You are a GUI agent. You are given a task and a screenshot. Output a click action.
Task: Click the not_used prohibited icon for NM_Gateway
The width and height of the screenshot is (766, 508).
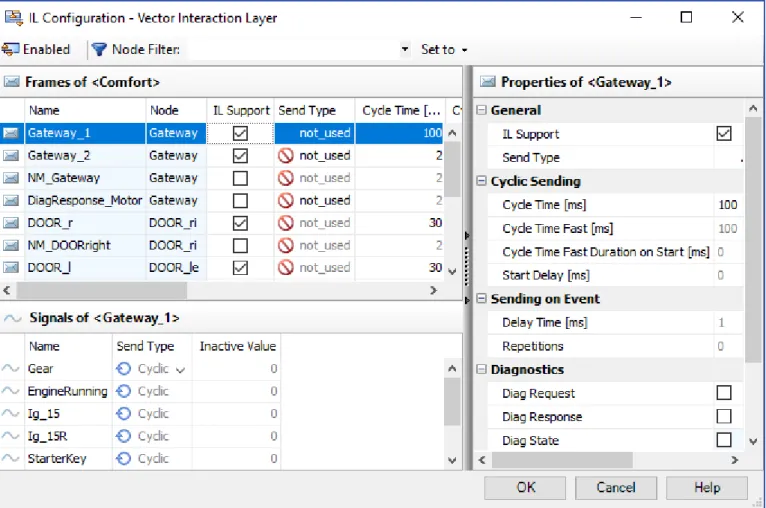coord(286,178)
